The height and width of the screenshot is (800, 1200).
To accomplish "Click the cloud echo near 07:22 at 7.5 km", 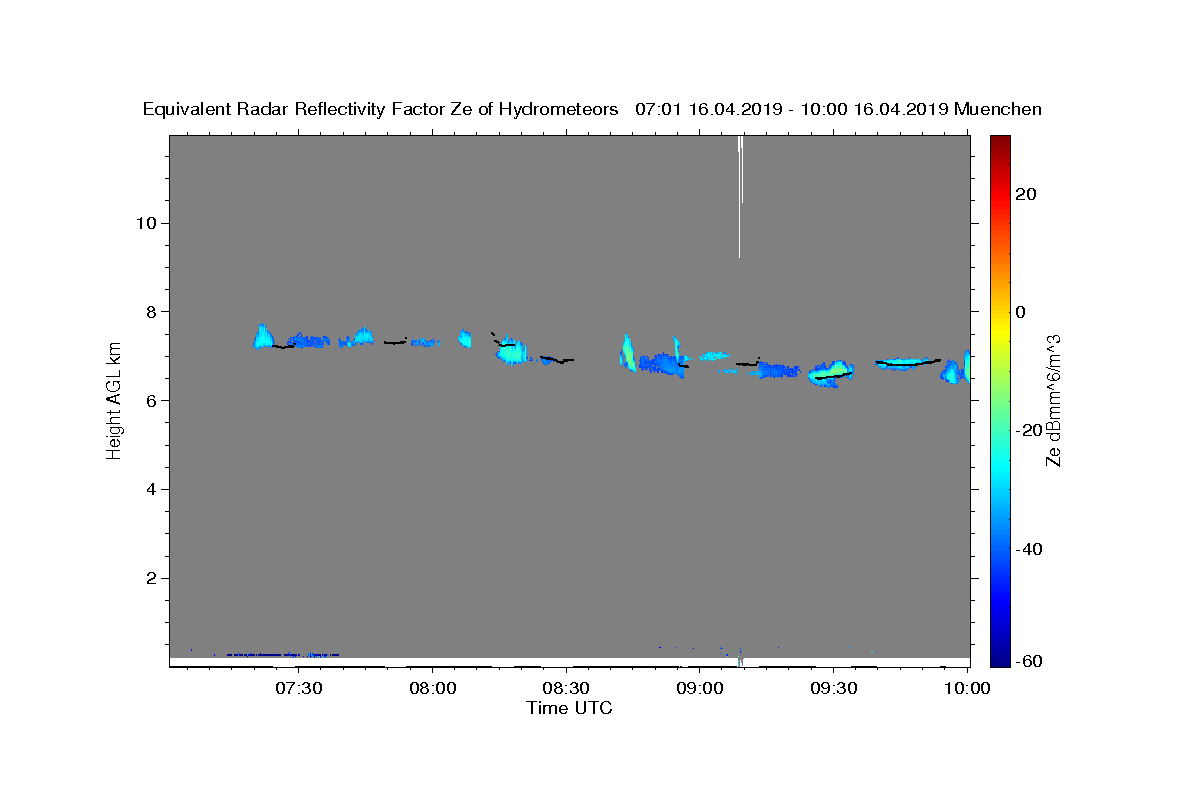I will tap(264, 336).
